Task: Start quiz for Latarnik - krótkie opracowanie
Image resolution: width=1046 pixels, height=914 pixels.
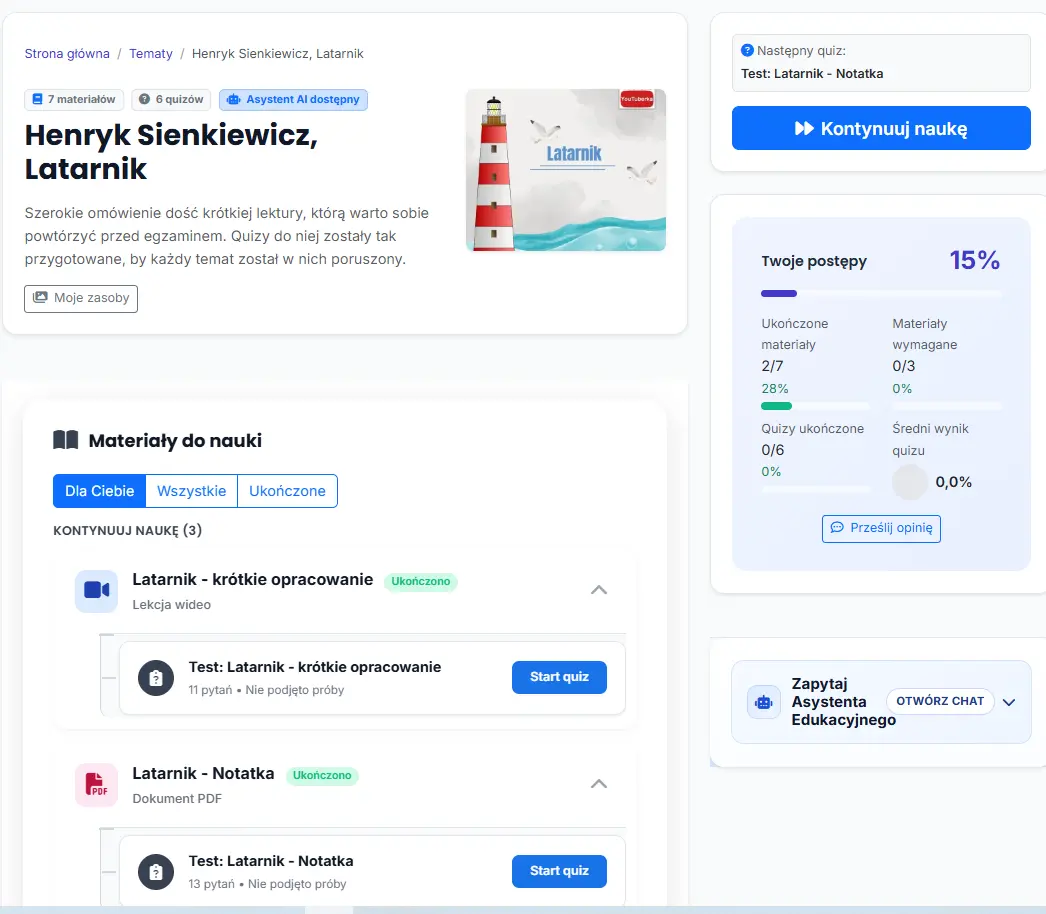Action: [559, 677]
